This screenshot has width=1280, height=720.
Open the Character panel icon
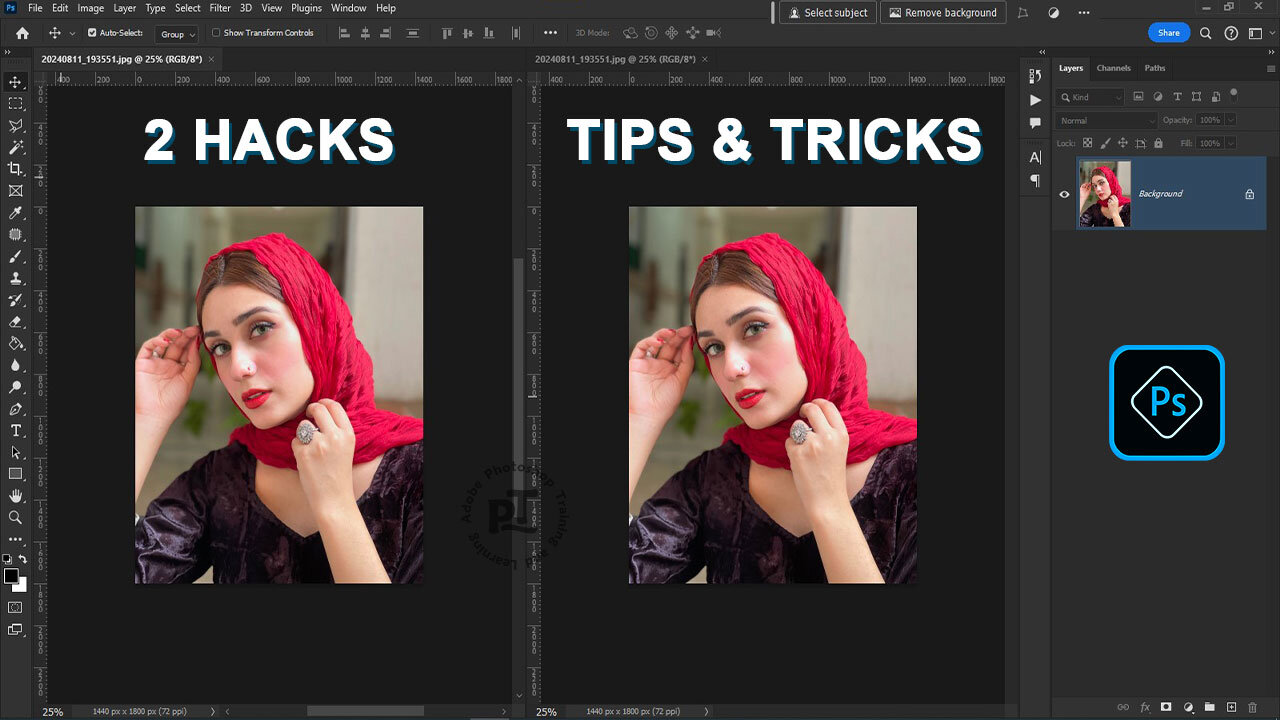tap(1035, 158)
